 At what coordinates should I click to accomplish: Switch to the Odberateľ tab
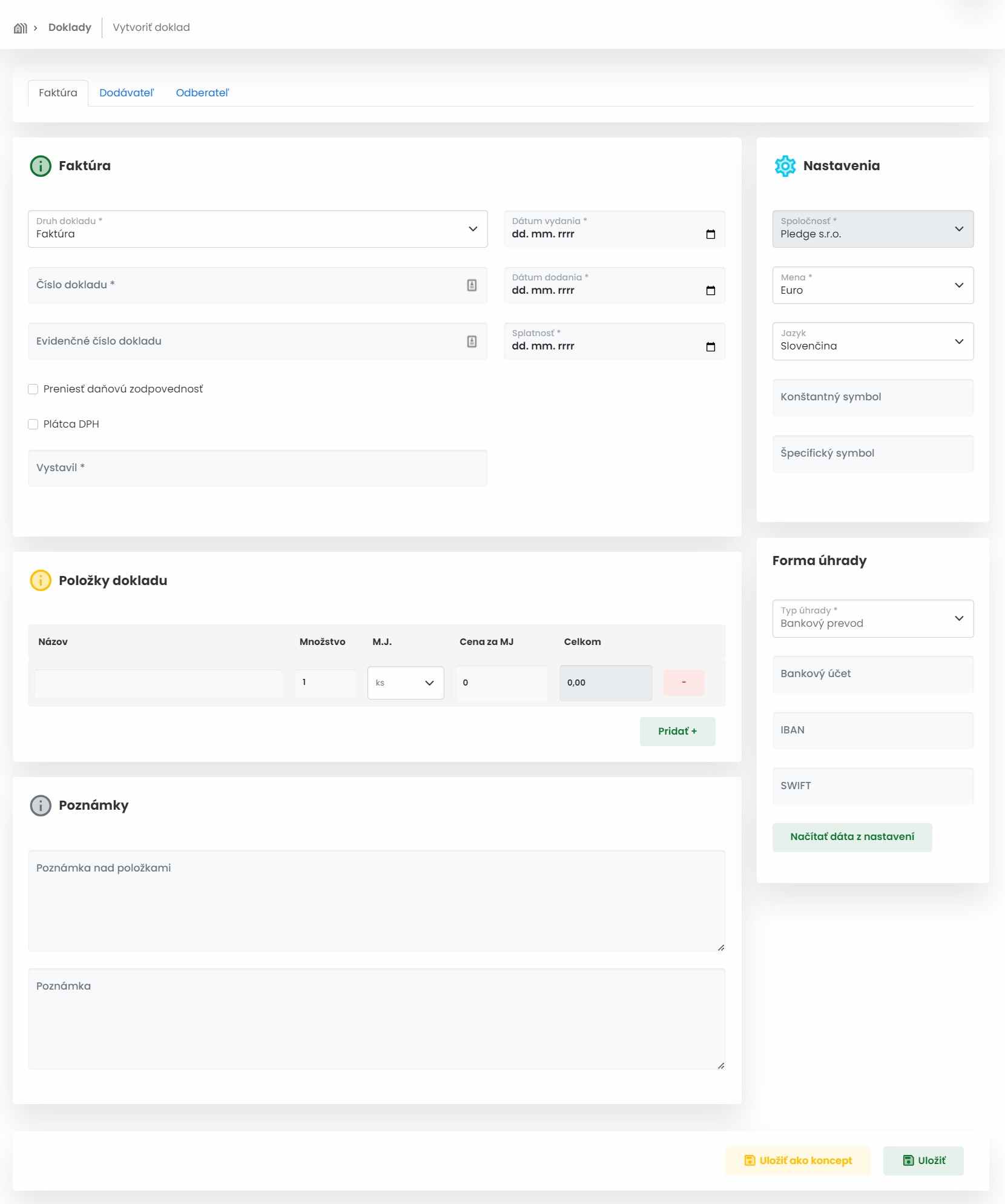(202, 93)
